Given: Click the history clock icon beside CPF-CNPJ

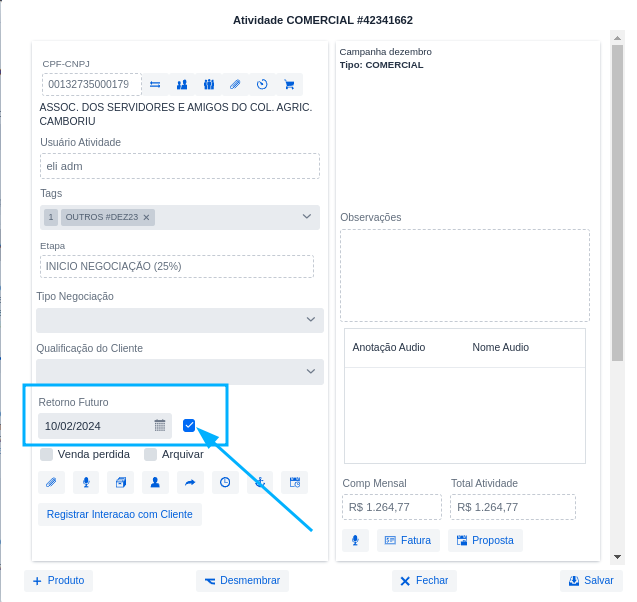Looking at the screenshot, I should [x=262, y=85].
